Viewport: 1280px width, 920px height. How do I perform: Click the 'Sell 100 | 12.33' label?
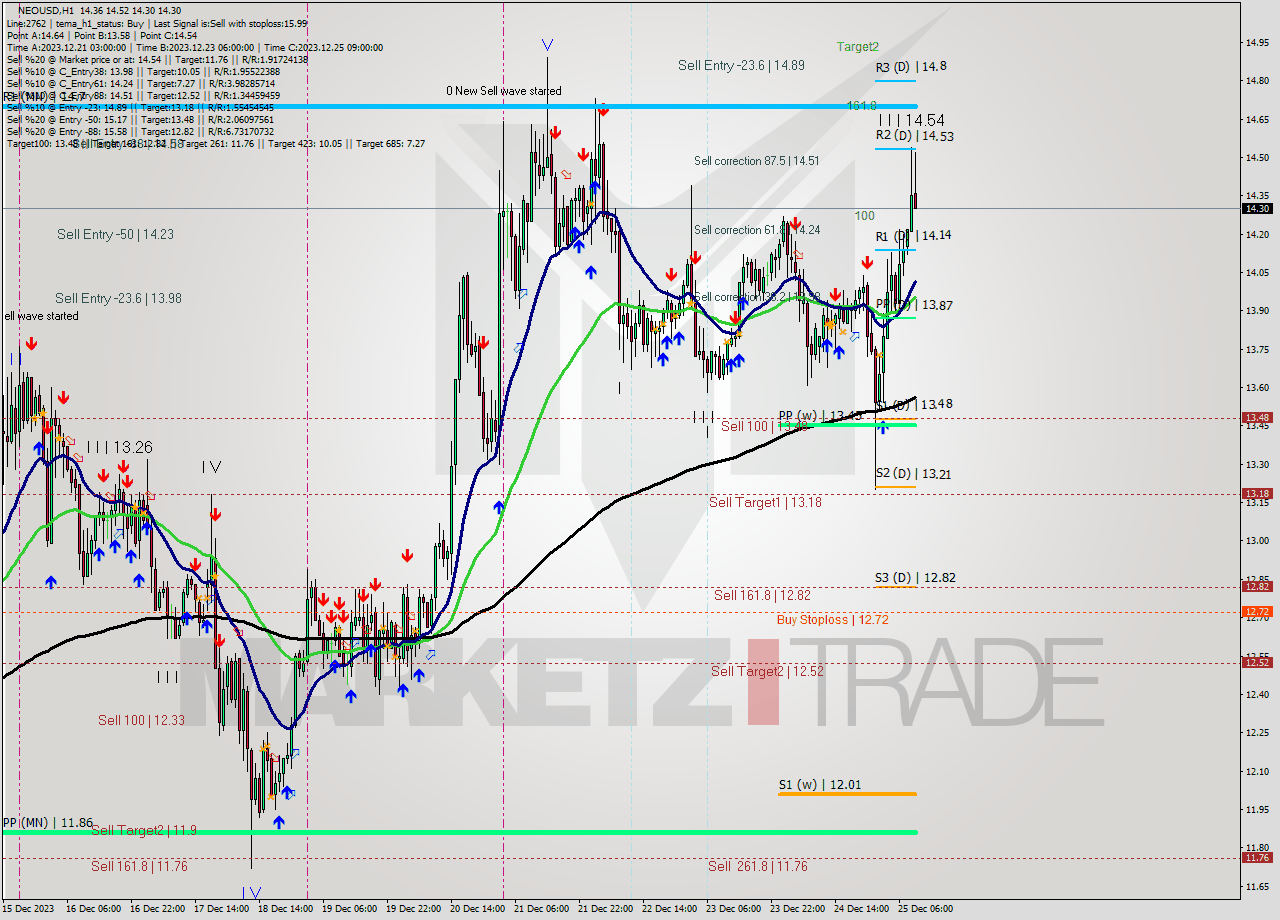click(141, 721)
